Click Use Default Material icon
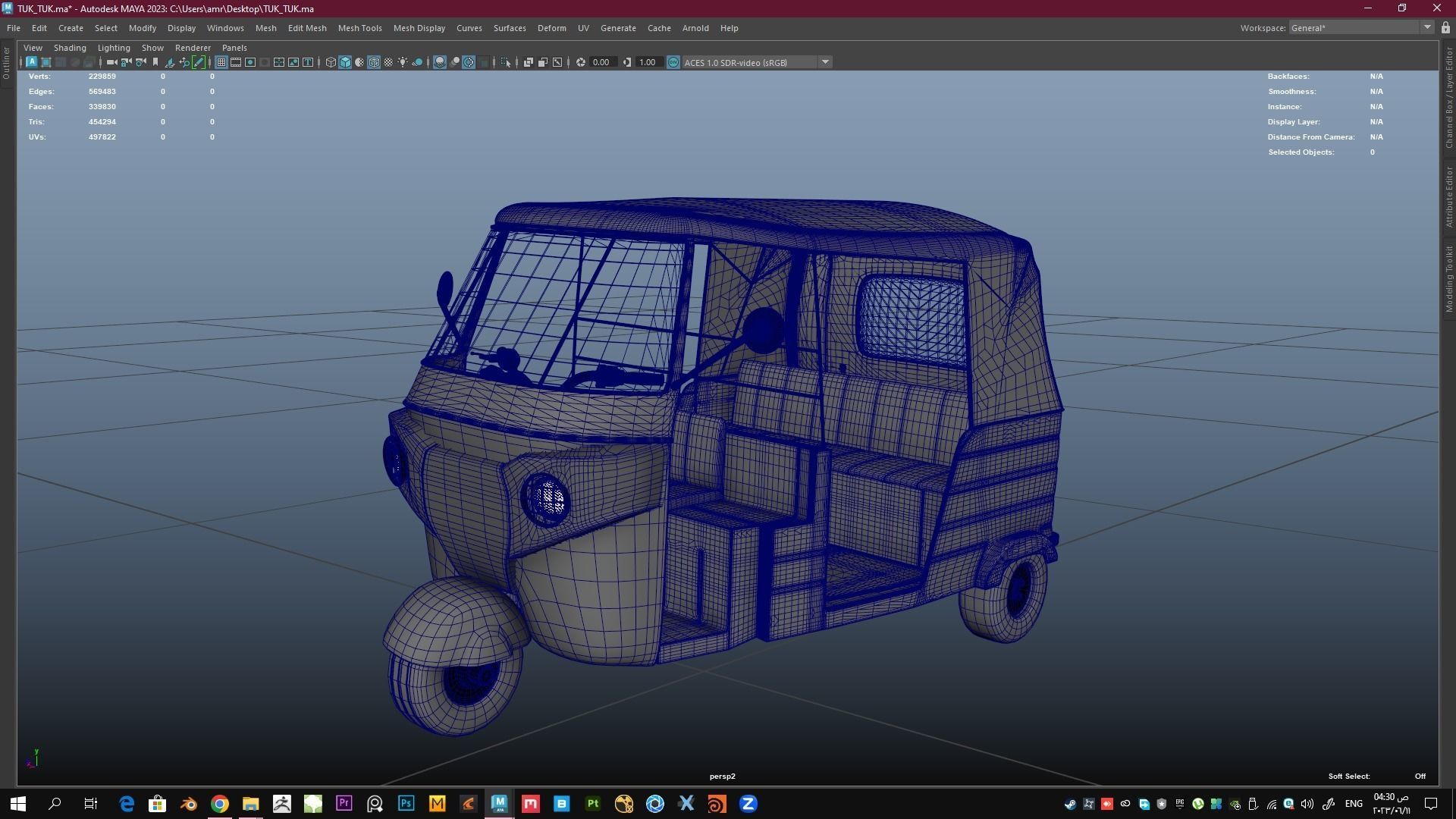This screenshot has height=819, width=1456. (x=359, y=62)
